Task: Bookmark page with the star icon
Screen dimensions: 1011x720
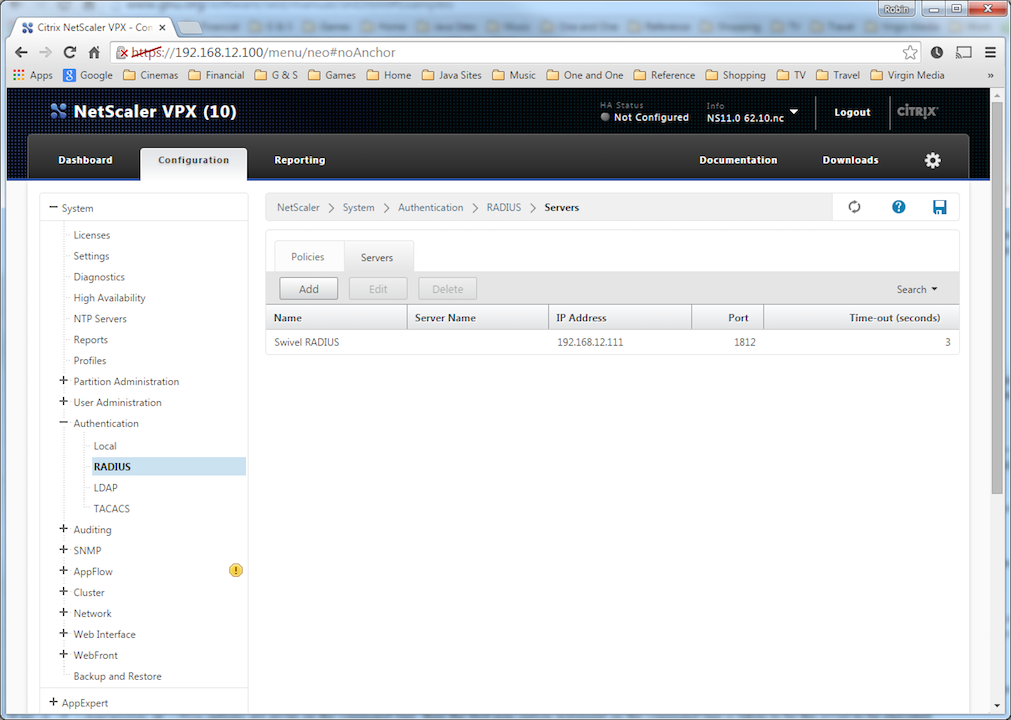Action: click(909, 52)
